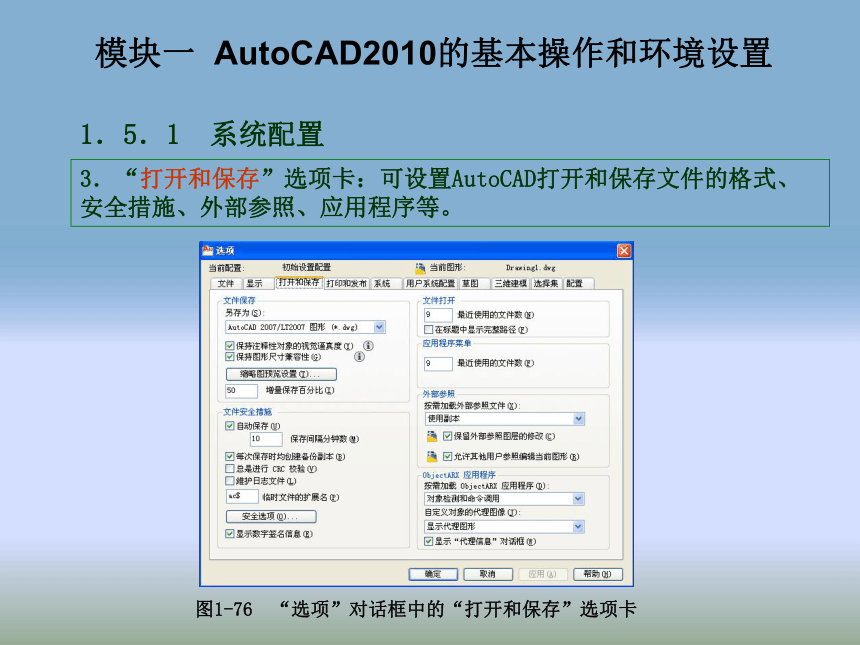Click the heading 1.5.1 系统配置

click(202, 134)
